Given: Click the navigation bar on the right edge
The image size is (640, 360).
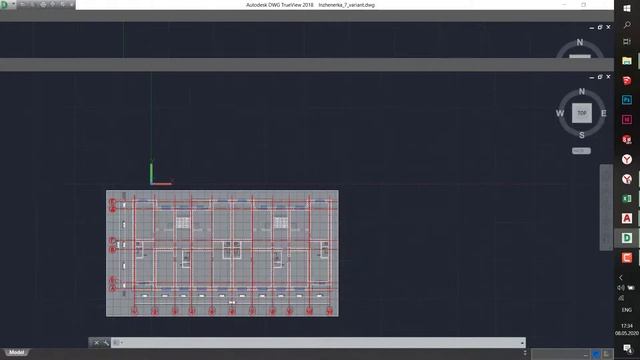Looking at the screenshot, I should pos(606,207).
